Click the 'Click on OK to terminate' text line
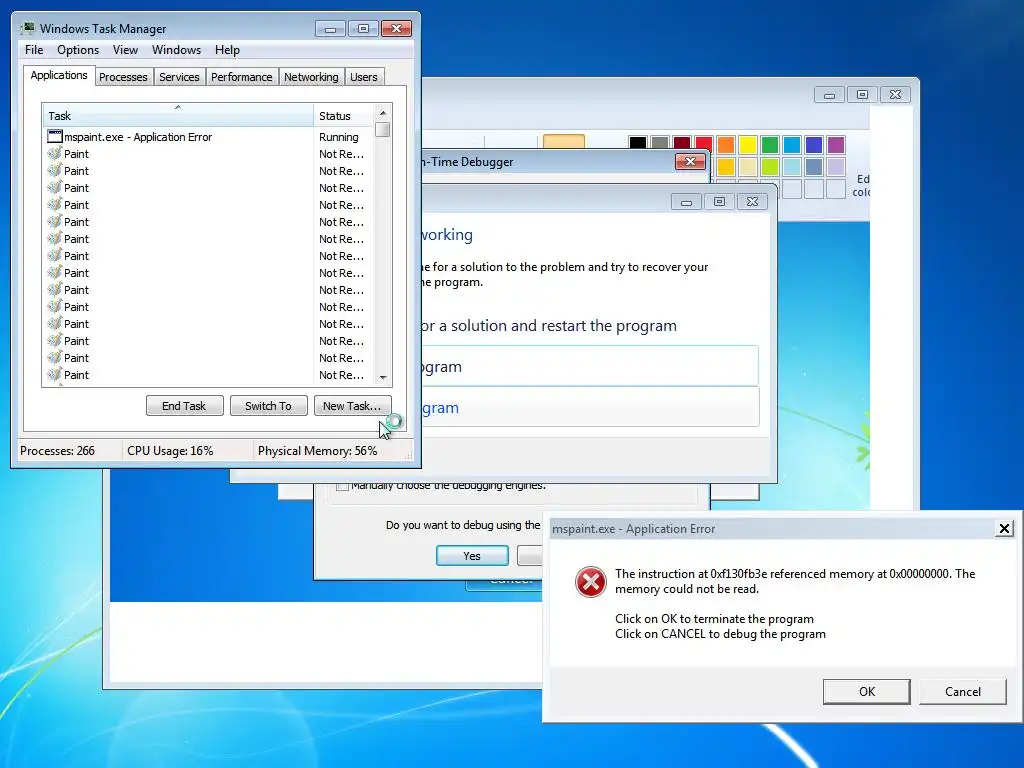 coord(714,619)
